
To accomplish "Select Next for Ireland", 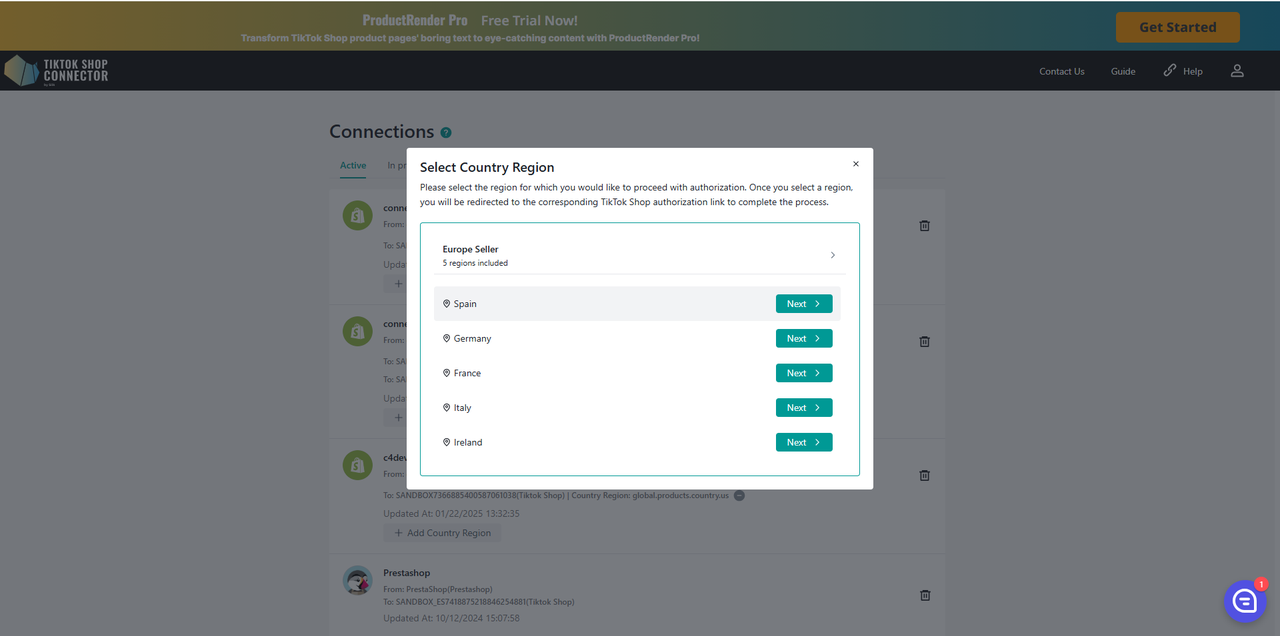I will pos(803,442).
